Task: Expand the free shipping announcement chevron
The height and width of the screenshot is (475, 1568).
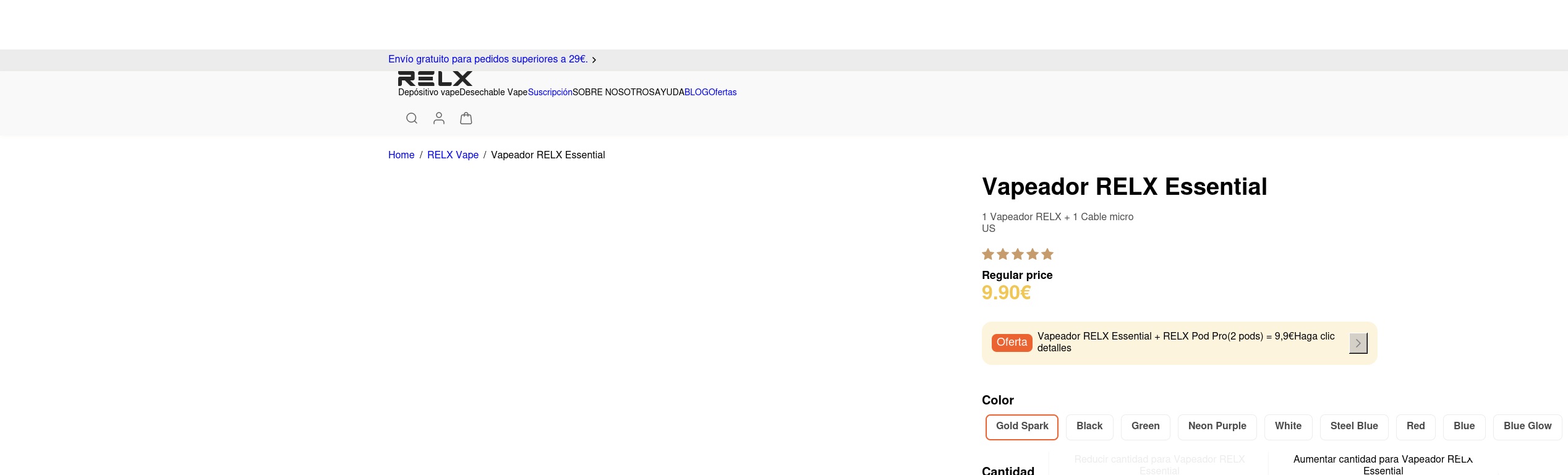Action: [x=594, y=60]
